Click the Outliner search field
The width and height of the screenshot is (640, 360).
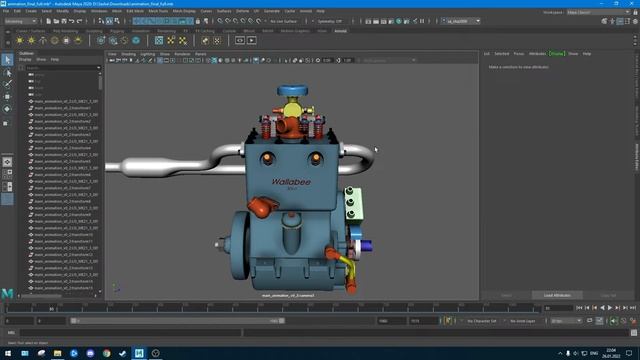click(x=63, y=68)
